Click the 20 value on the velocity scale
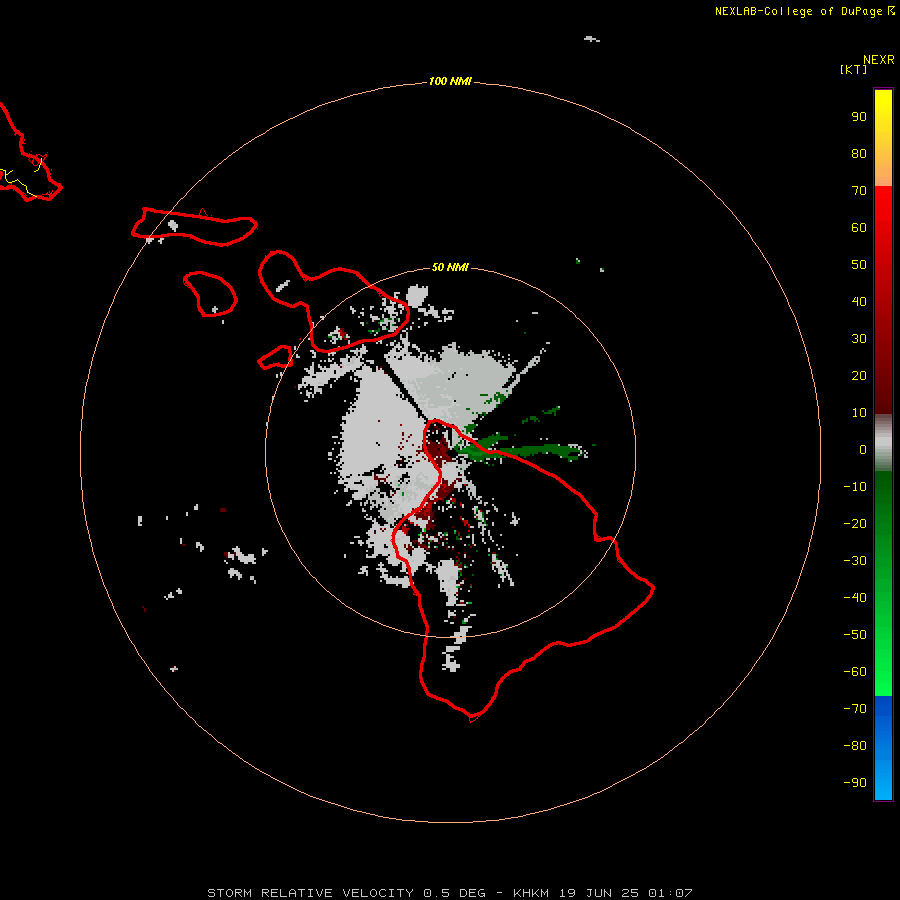This screenshot has height=900, width=900. [859, 376]
